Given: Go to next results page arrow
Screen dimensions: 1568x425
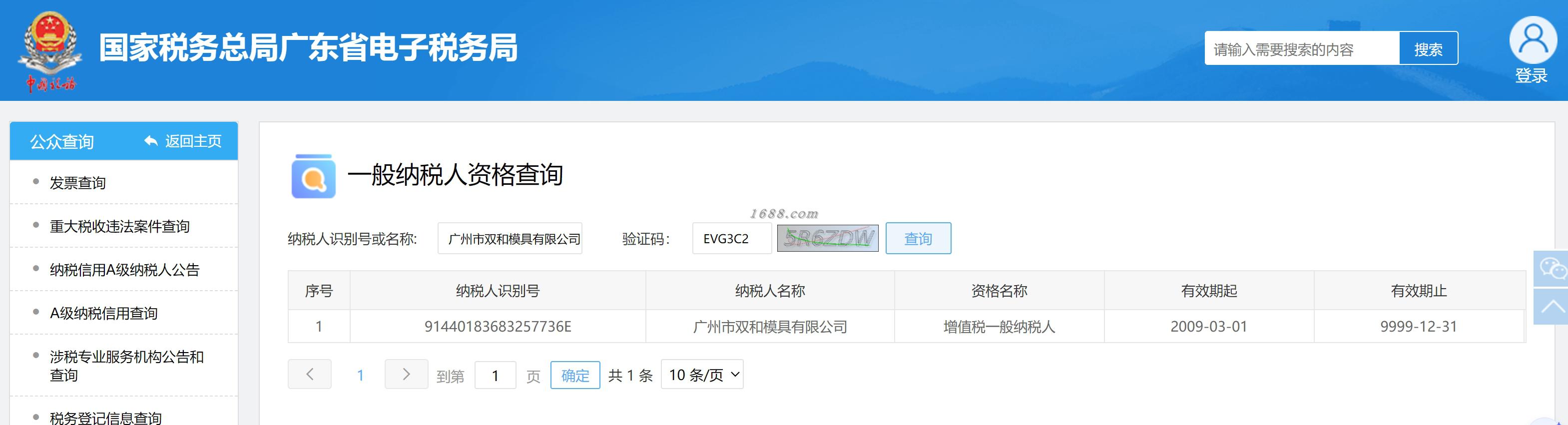Looking at the screenshot, I should point(406,374).
